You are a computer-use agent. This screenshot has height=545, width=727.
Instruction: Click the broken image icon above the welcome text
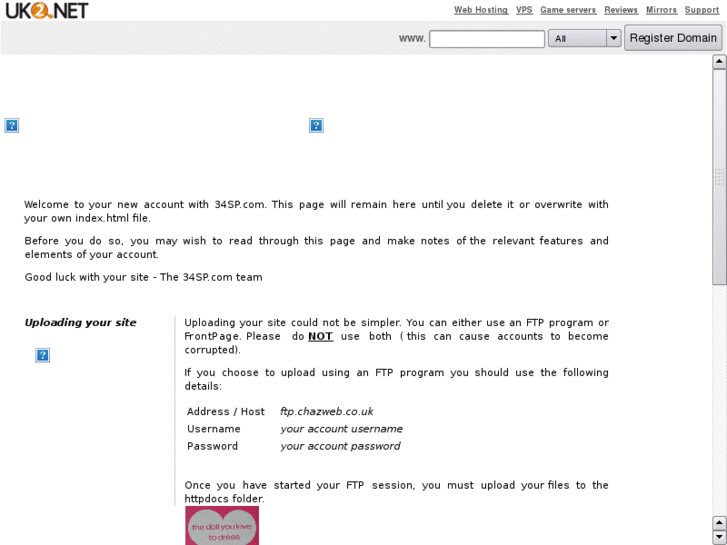click(12, 125)
